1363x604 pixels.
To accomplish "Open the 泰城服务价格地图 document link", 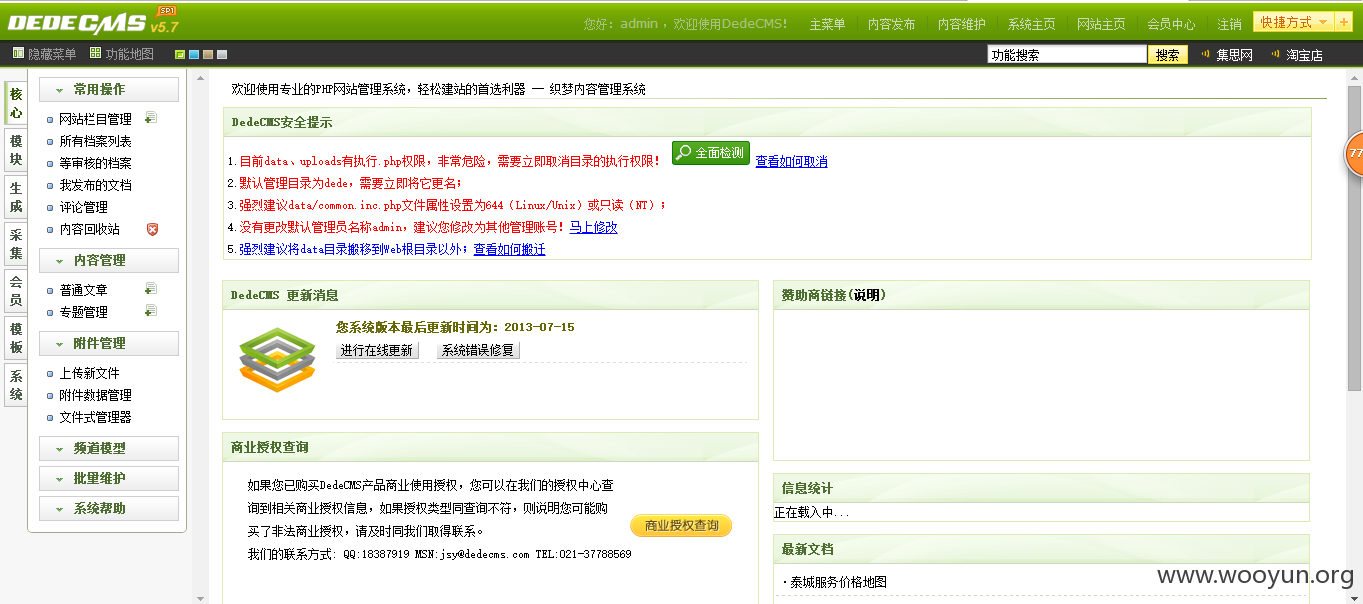I will coord(838,582).
